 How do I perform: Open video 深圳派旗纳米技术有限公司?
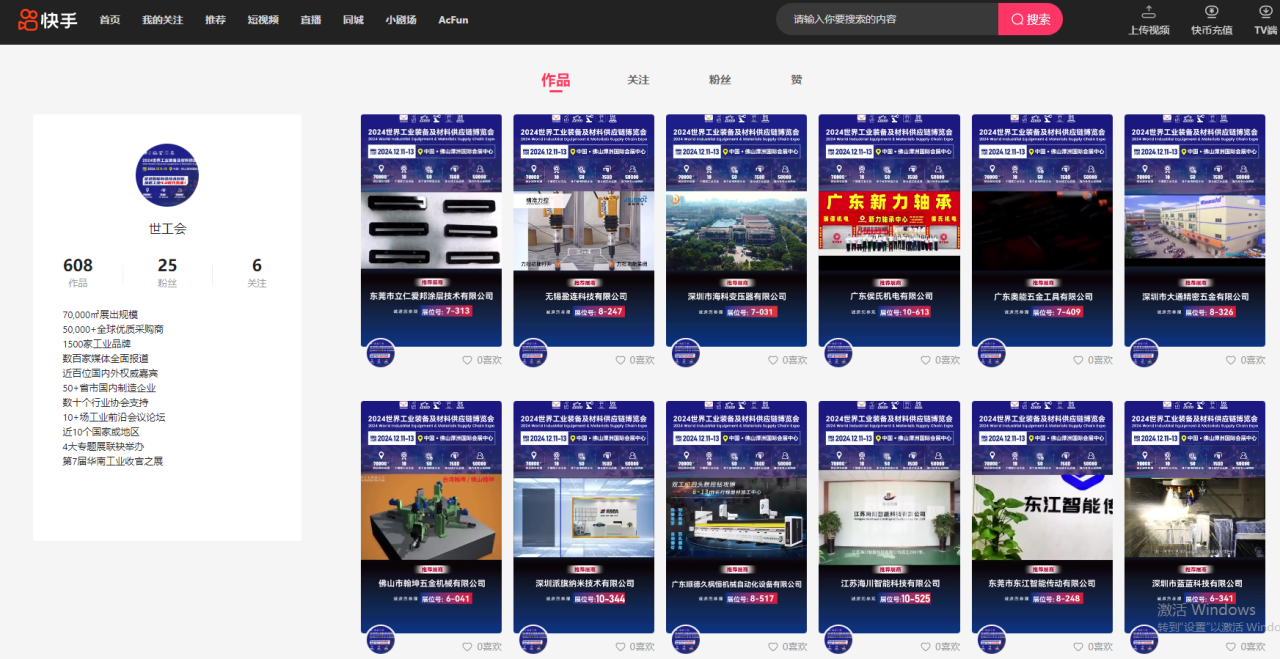584,517
